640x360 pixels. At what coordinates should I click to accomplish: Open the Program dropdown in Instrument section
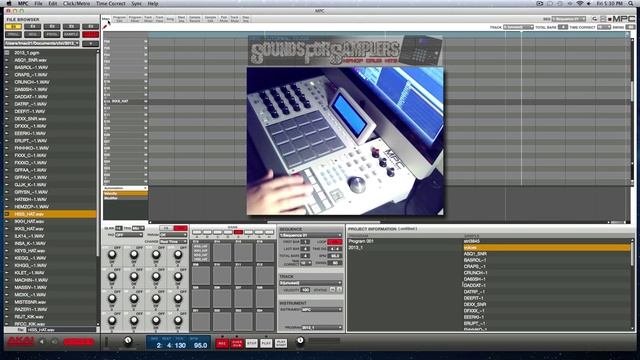pyautogui.click(x=322, y=327)
